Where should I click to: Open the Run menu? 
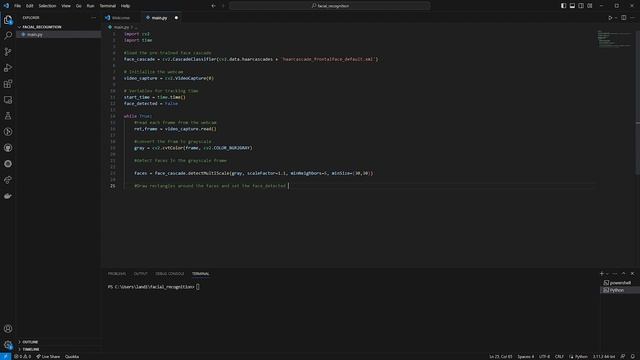(x=90, y=6)
